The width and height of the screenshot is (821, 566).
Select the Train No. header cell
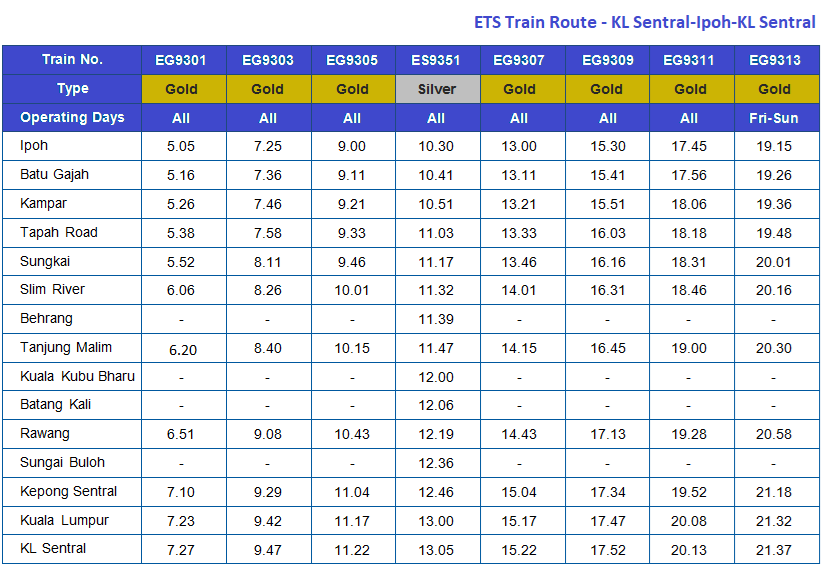(x=72, y=60)
